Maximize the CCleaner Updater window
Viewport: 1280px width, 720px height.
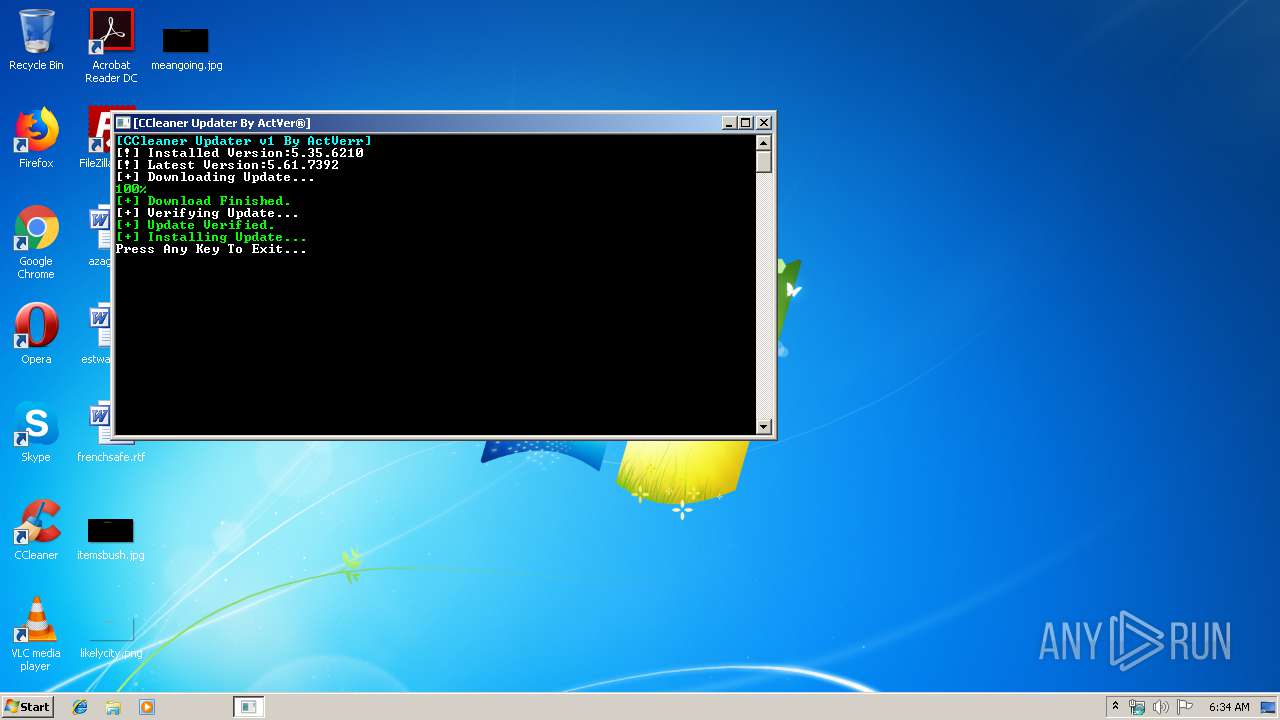click(746, 123)
